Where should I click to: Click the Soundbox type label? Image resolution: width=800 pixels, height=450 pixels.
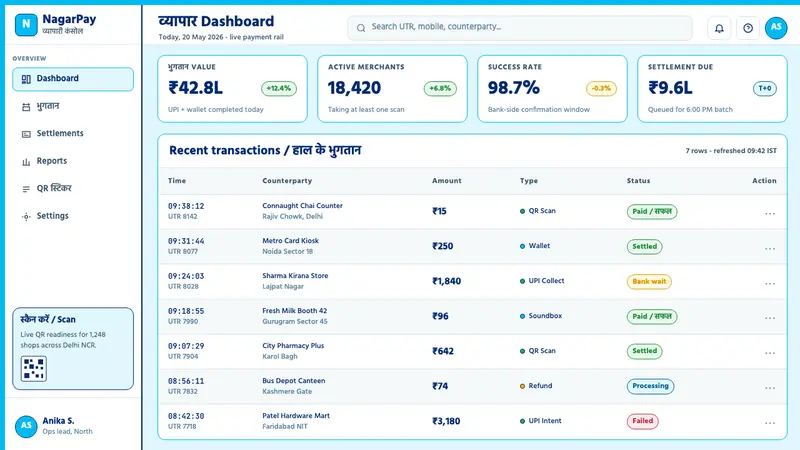click(x=545, y=316)
